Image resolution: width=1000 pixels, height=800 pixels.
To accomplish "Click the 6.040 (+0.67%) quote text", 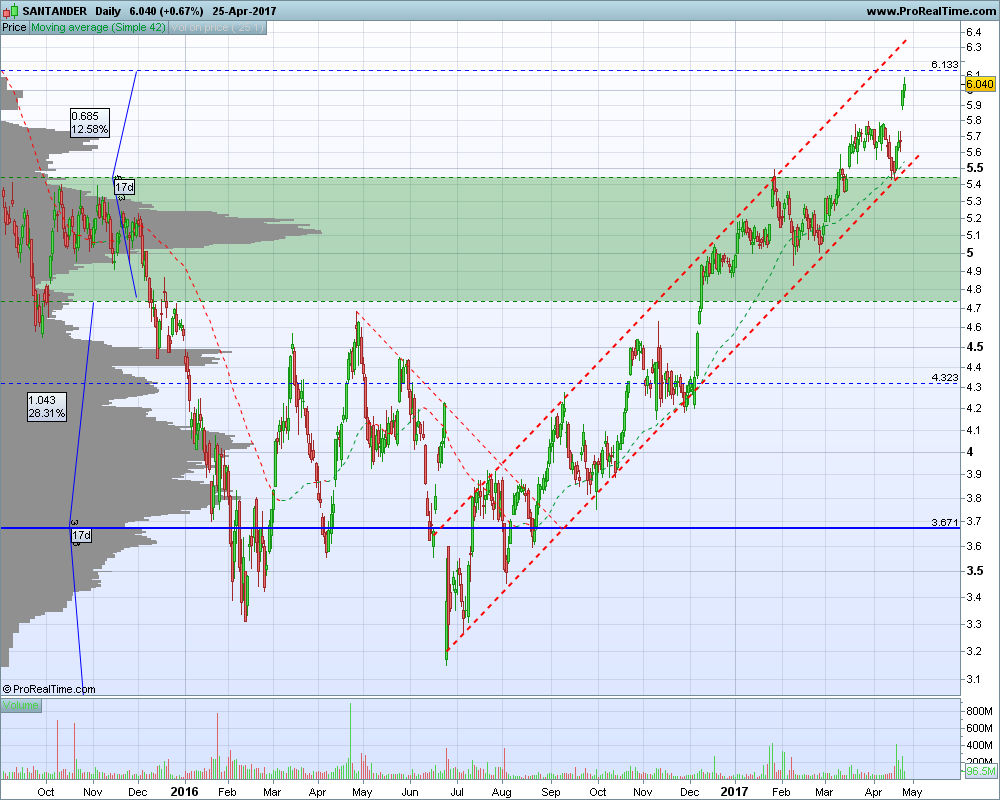I will pos(166,11).
